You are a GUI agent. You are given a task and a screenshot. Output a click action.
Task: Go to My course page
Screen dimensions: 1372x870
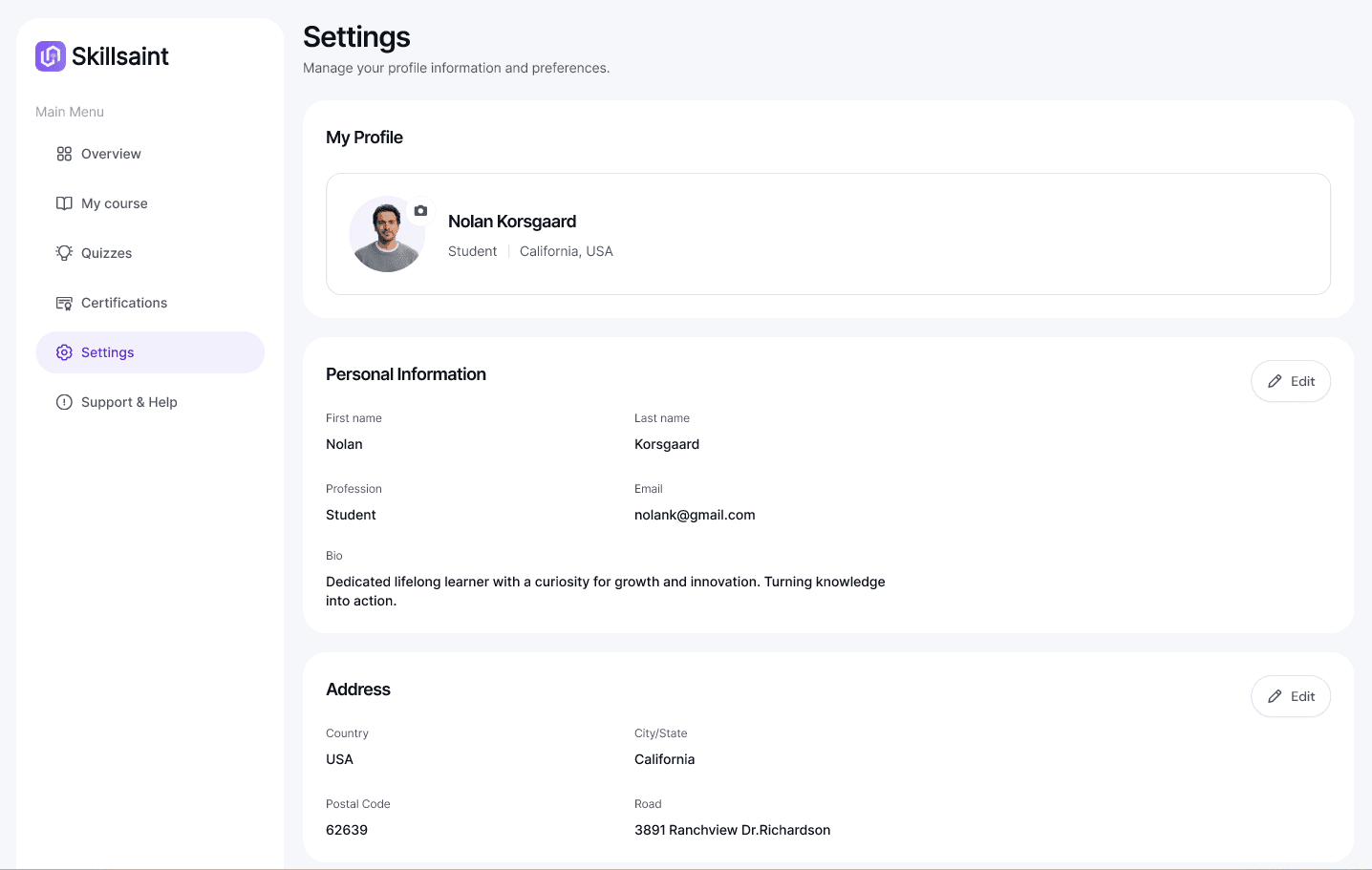pyautogui.click(x=114, y=203)
